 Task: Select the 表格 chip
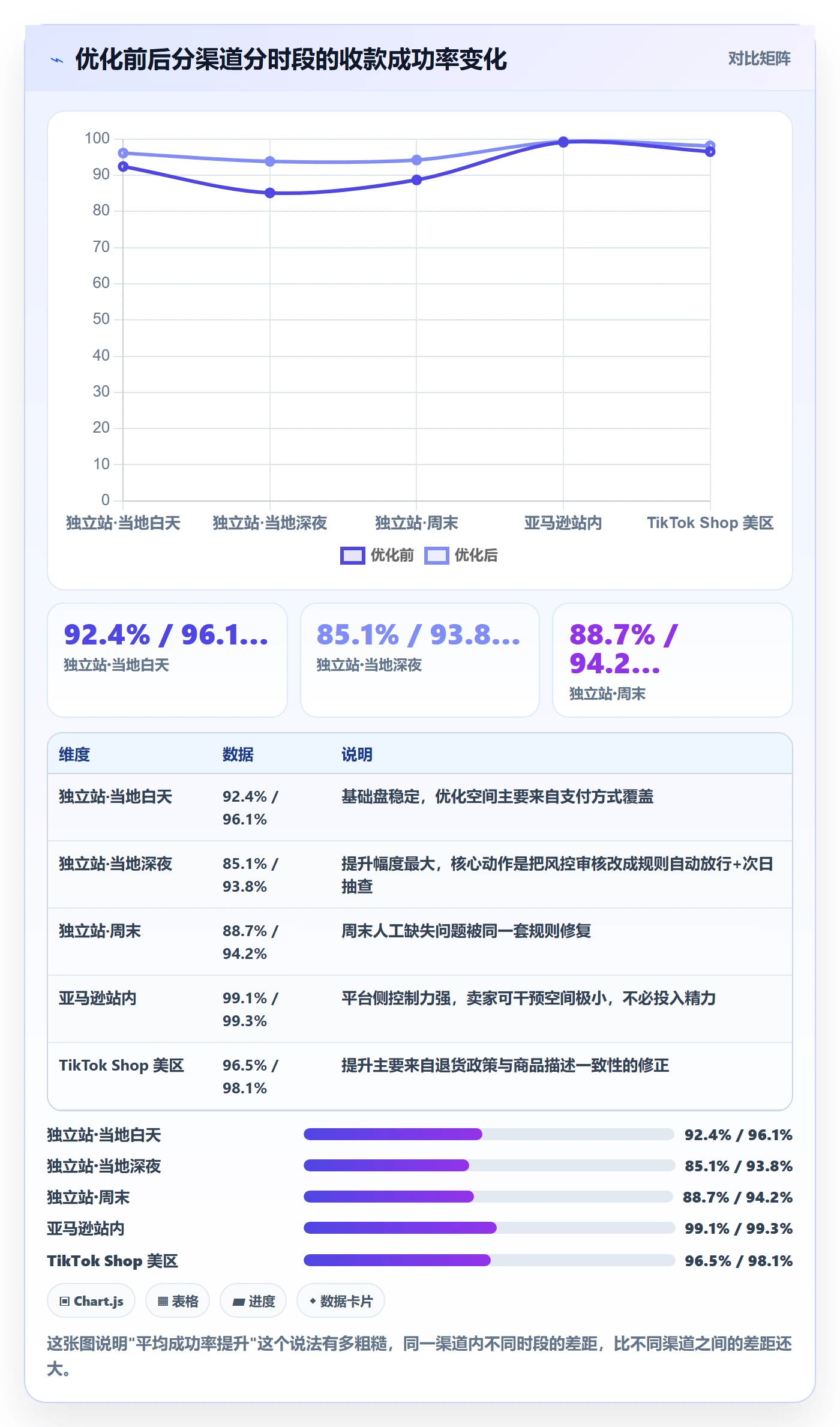(178, 1301)
